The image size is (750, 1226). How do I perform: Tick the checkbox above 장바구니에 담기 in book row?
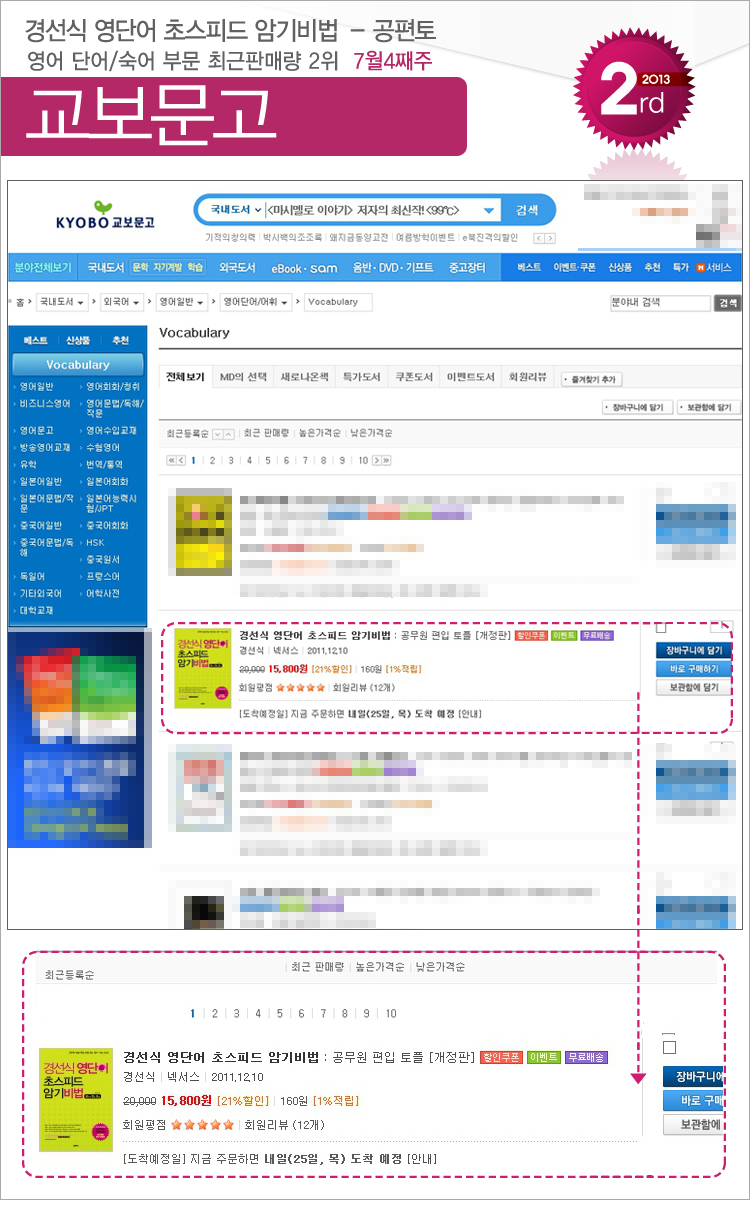click(x=661, y=628)
